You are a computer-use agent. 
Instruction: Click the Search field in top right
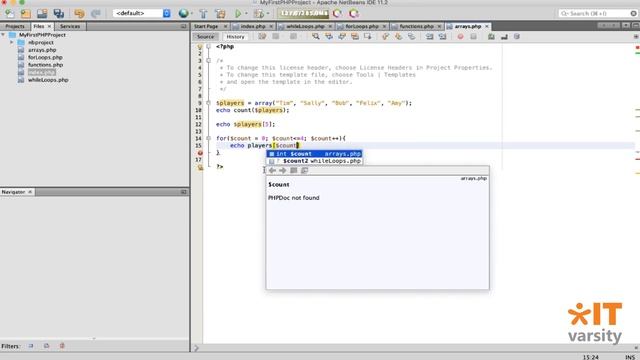pyautogui.click(x=598, y=13)
